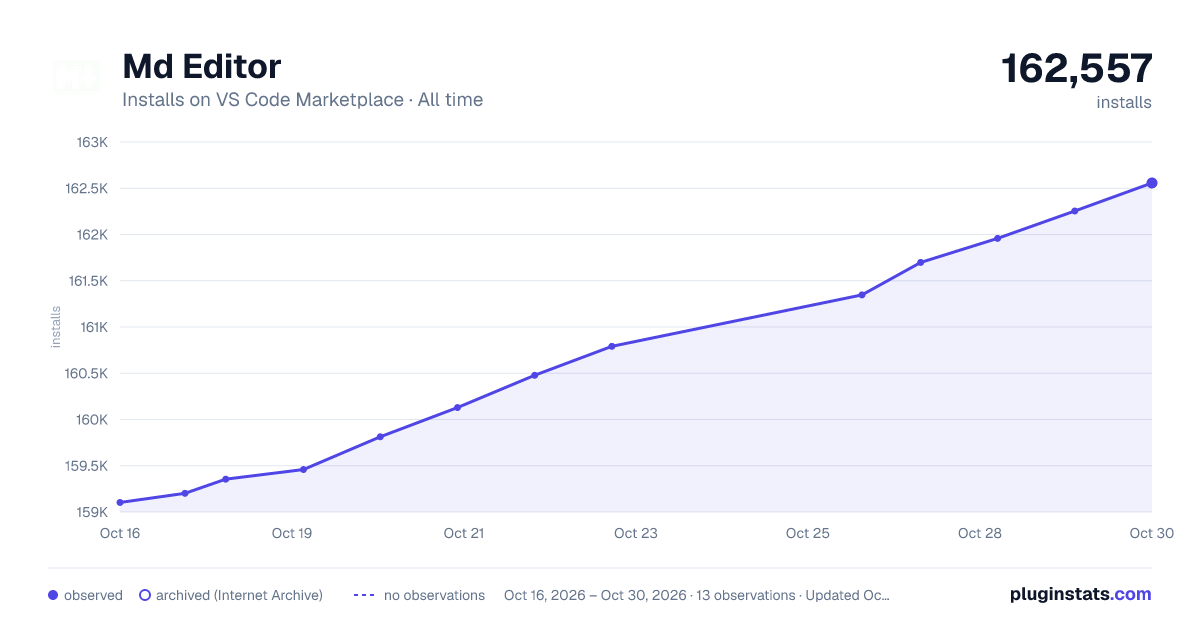Click the 161K y-axis label

pyautogui.click(x=94, y=327)
